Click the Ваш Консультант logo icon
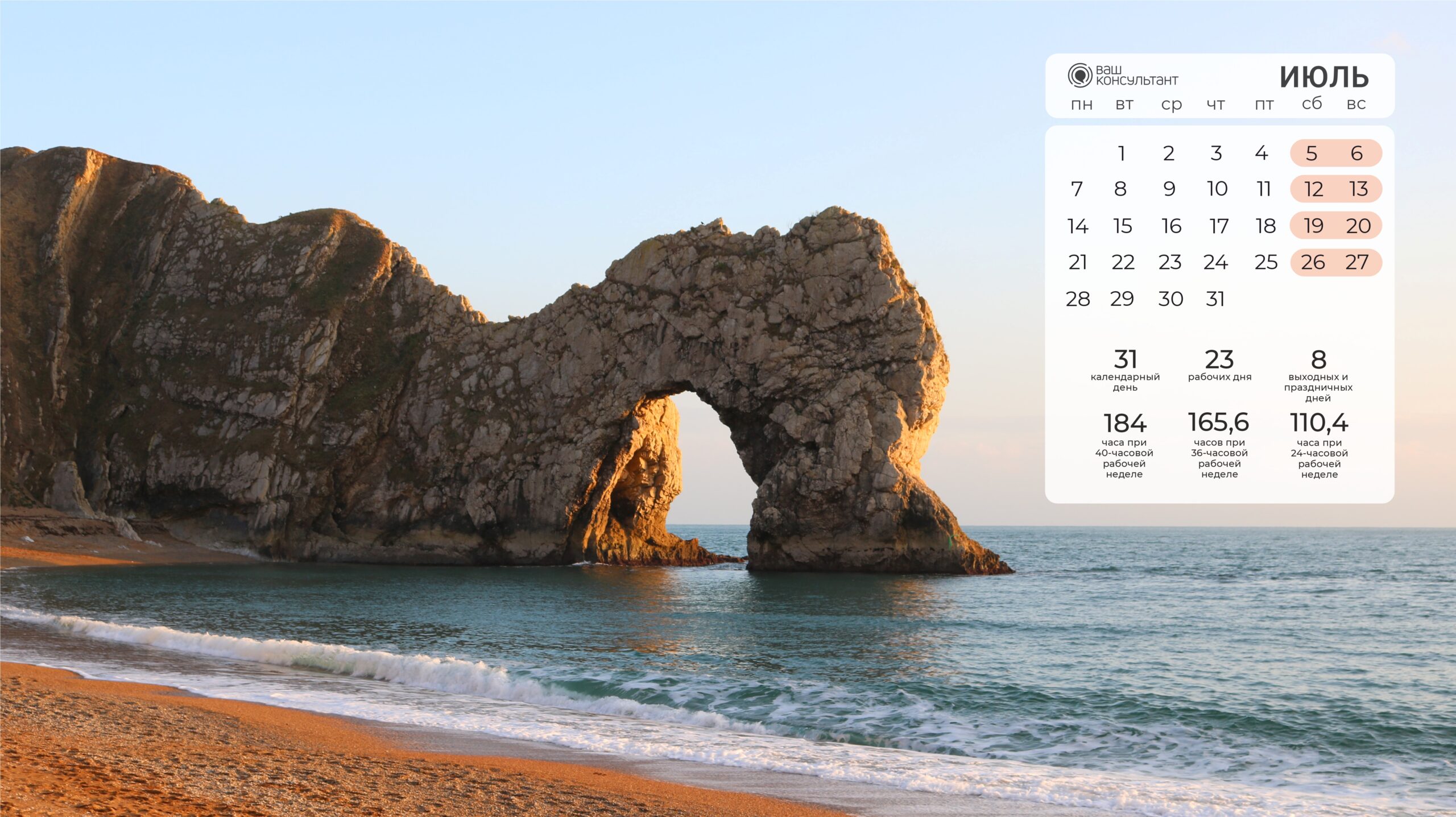 [1079, 76]
